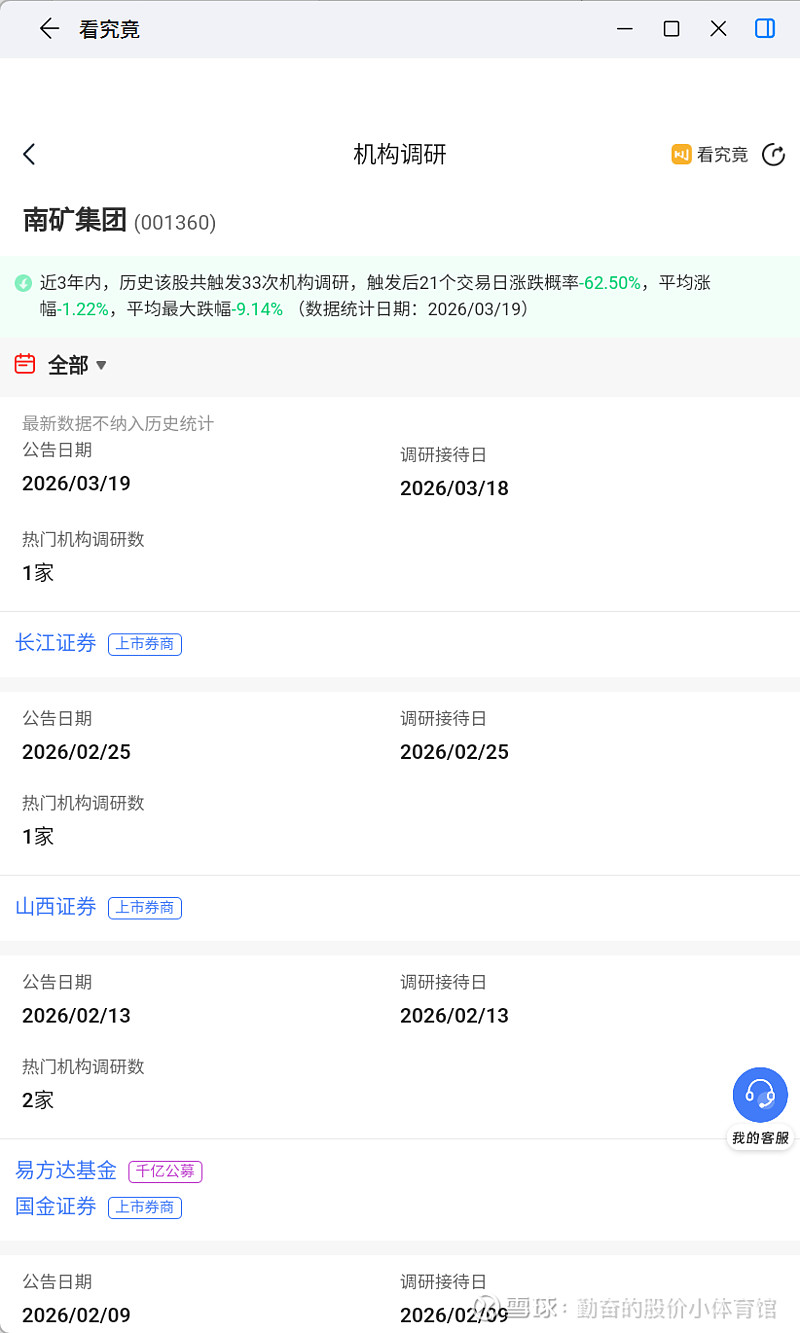
Task: Go back using the chevron beside 机构调研
Action: pyautogui.click(x=29, y=154)
